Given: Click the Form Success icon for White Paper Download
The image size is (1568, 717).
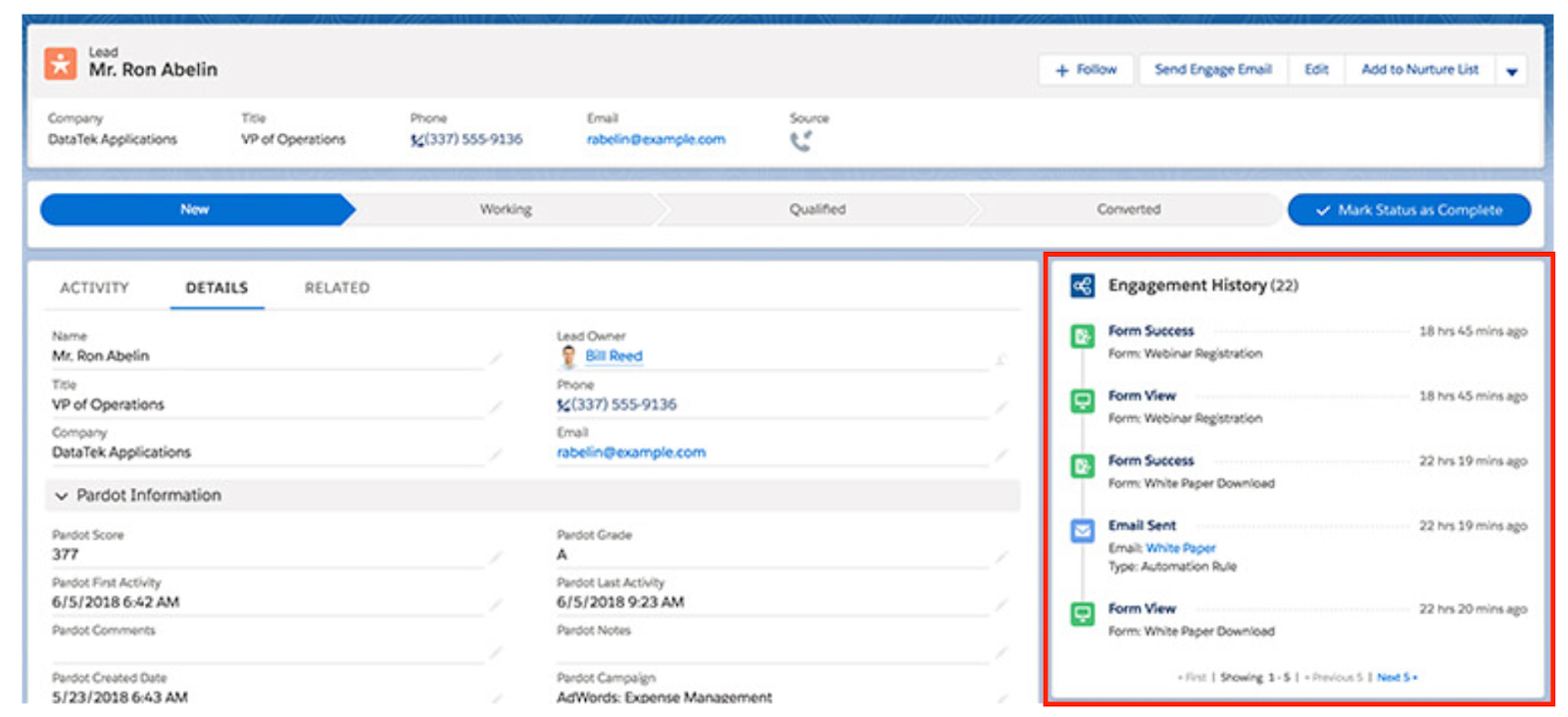Looking at the screenshot, I should 1082,466.
